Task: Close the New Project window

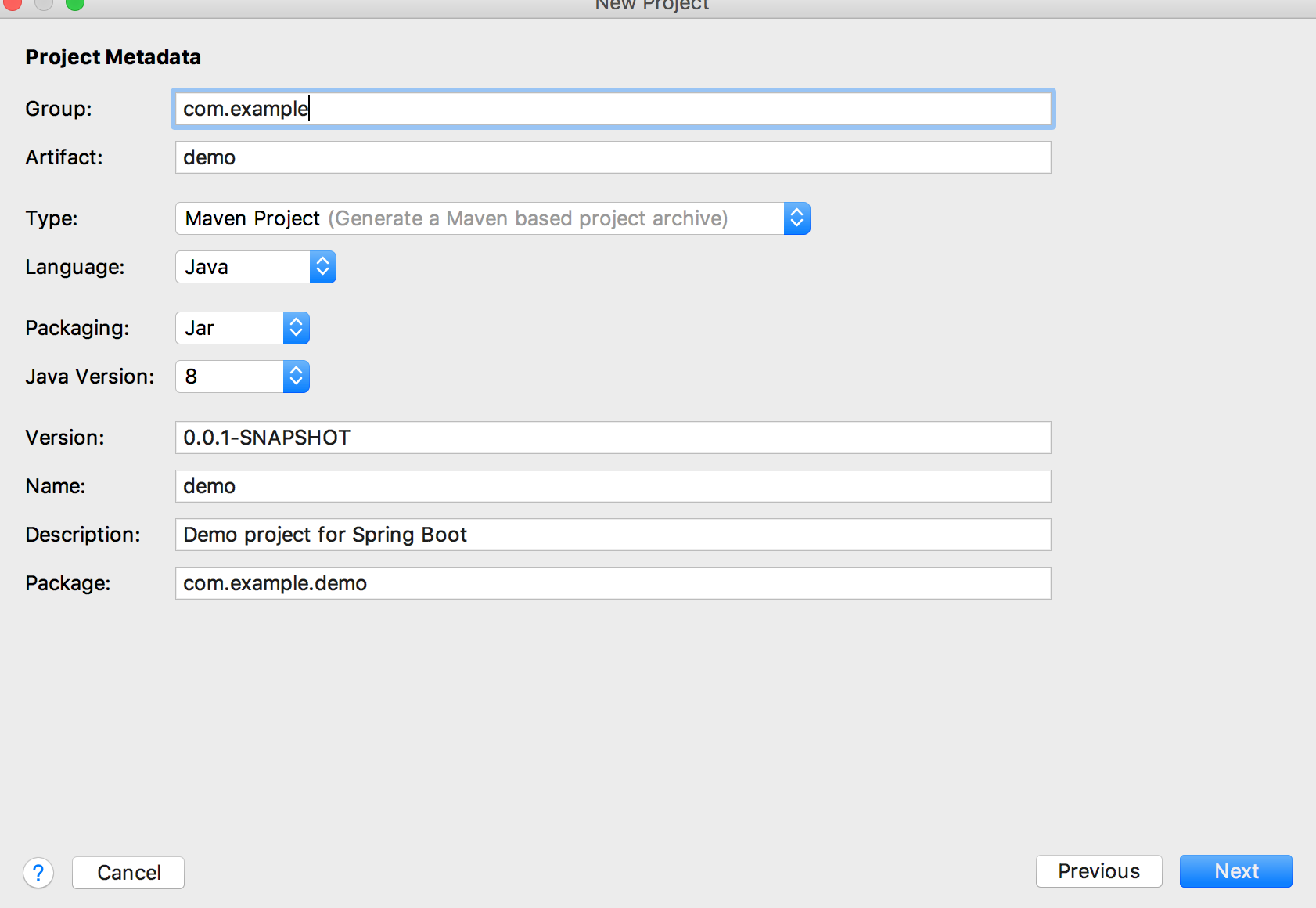Action: tap(13, 3)
